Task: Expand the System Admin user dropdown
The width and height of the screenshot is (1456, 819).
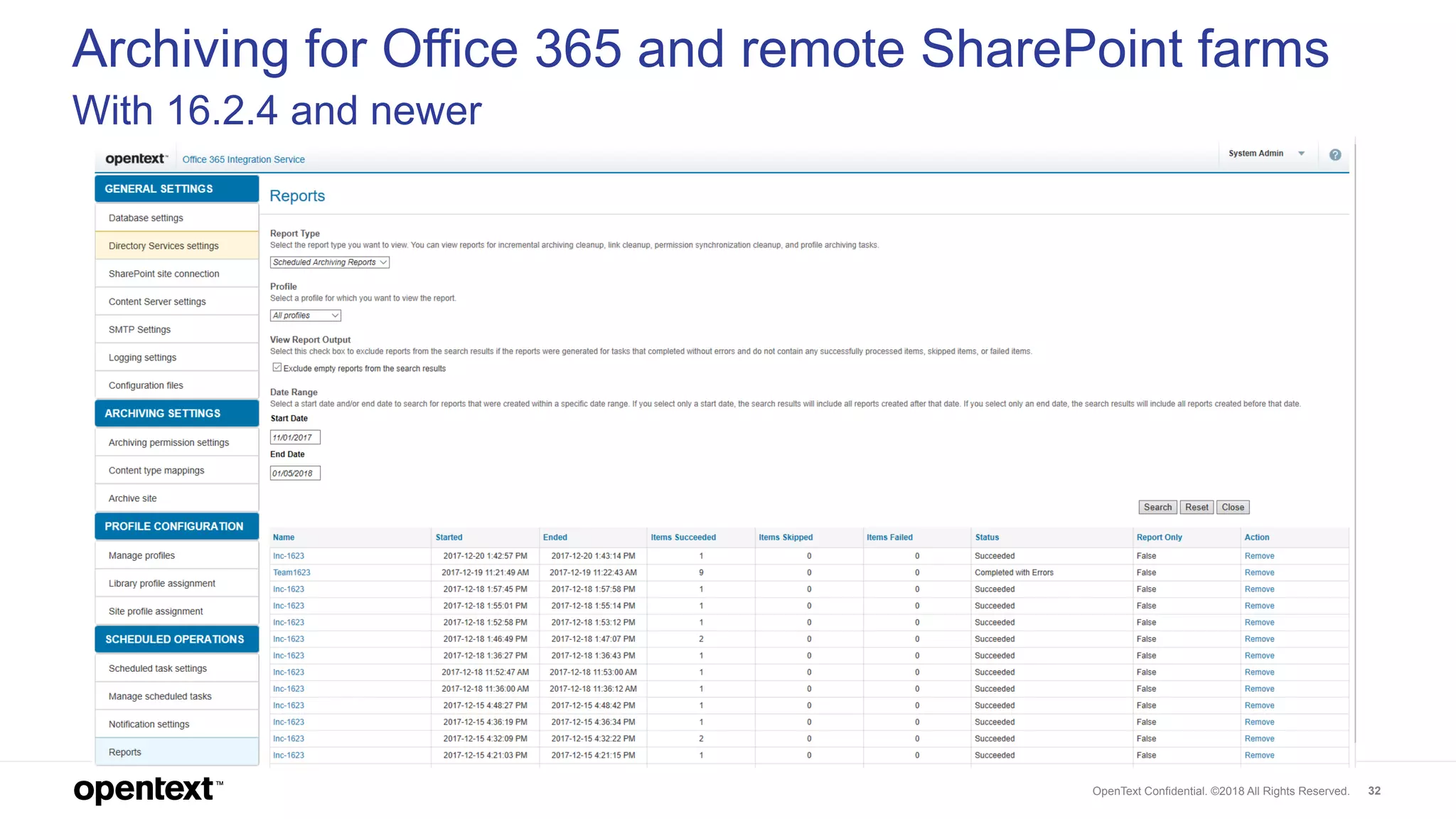Action: pos(1267,154)
